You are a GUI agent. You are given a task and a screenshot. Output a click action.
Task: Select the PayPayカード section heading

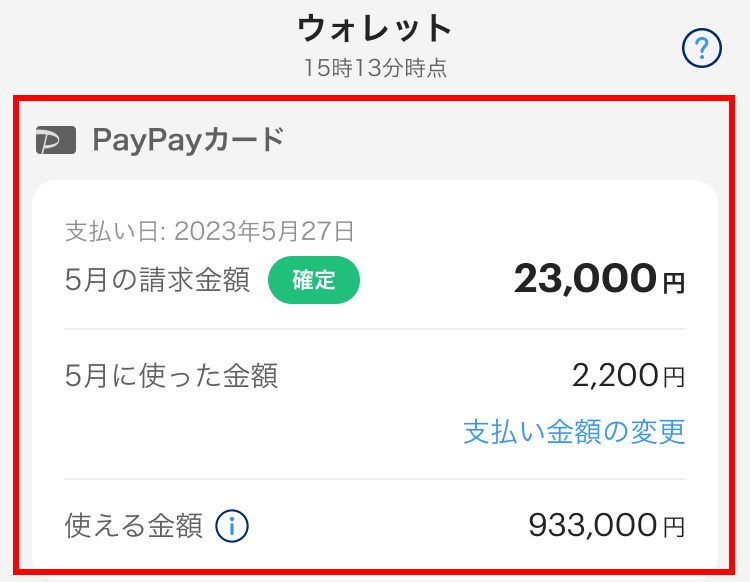(x=188, y=140)
